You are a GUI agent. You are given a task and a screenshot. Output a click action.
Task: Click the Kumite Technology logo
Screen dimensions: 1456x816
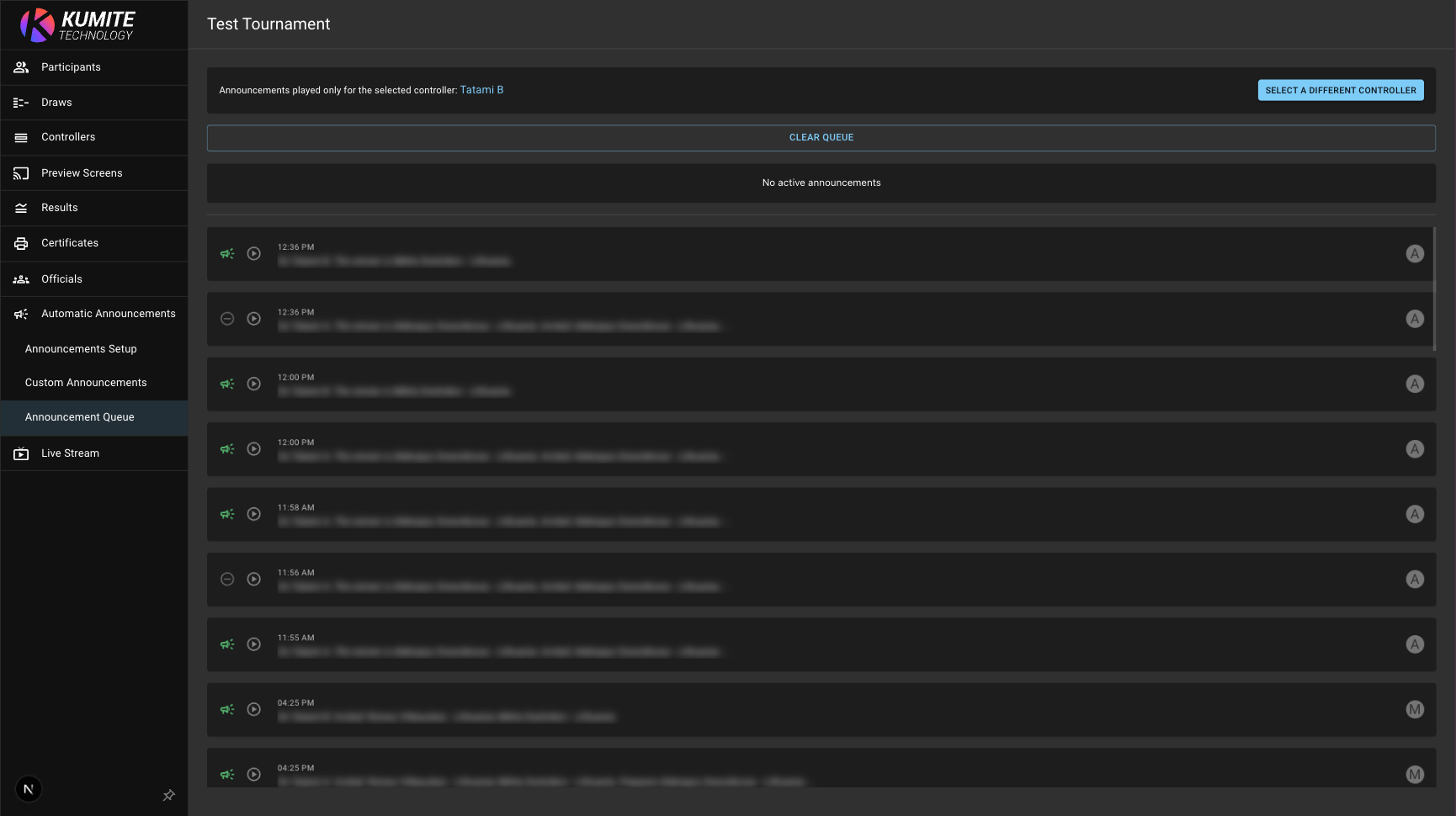pyautogui.click(x=77, y=25)
